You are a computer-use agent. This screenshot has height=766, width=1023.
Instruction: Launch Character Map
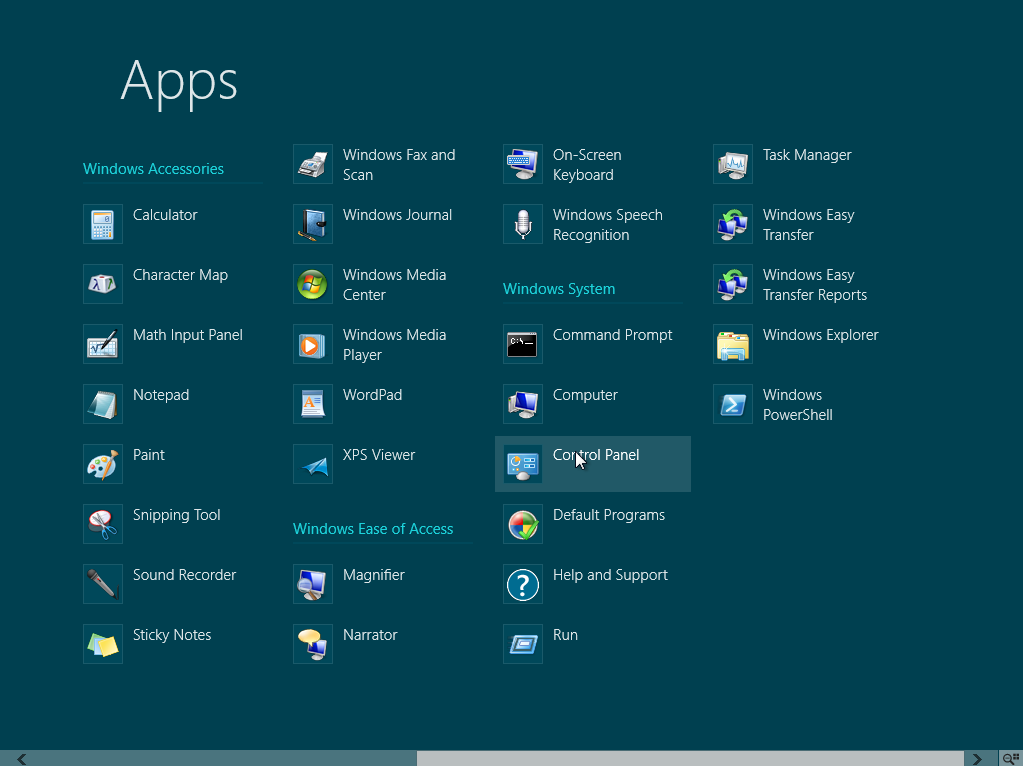pyautogui.click(x=156, y=284)
